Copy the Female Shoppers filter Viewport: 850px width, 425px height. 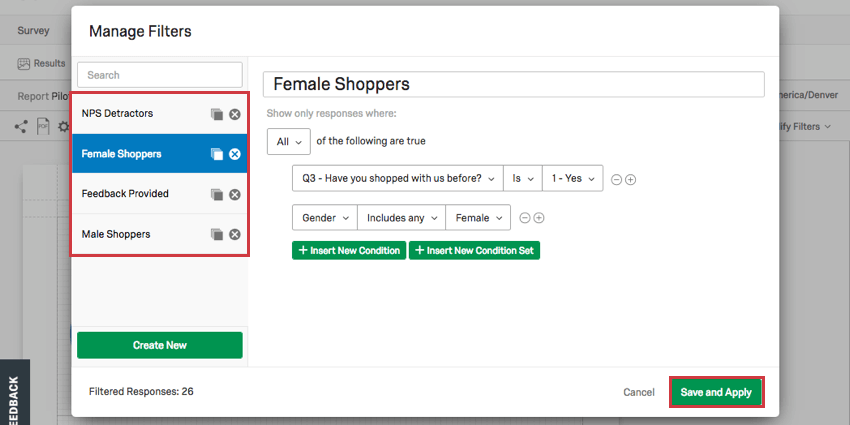217,154
